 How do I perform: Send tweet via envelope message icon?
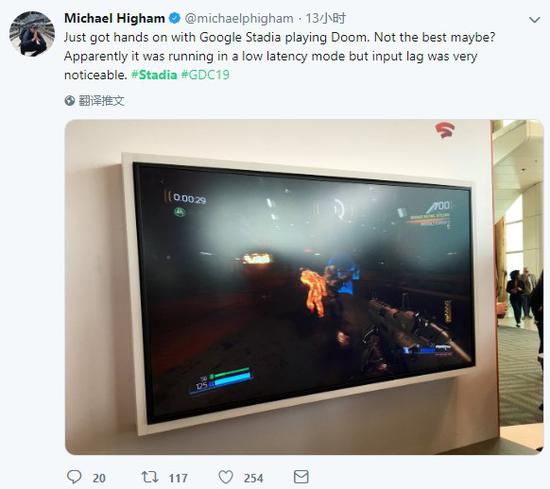click(301, 477)
